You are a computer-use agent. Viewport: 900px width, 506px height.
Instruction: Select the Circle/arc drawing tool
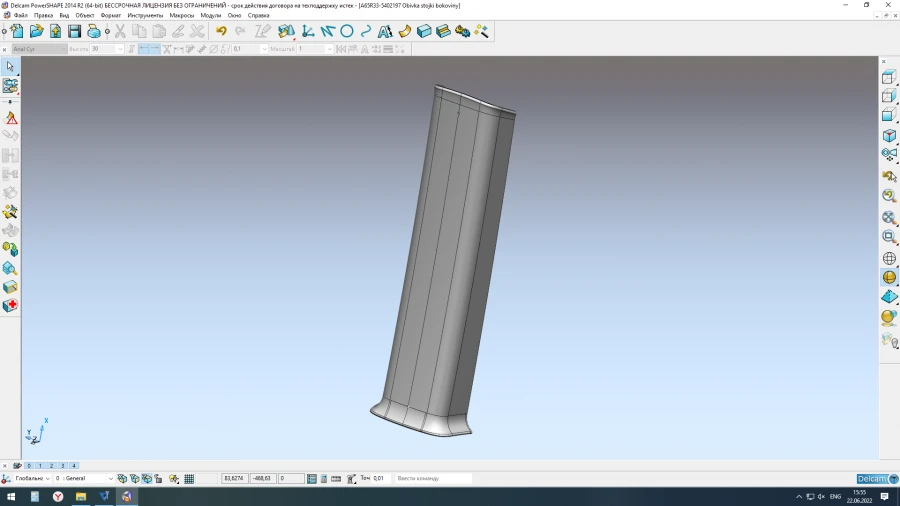point(347,31)
